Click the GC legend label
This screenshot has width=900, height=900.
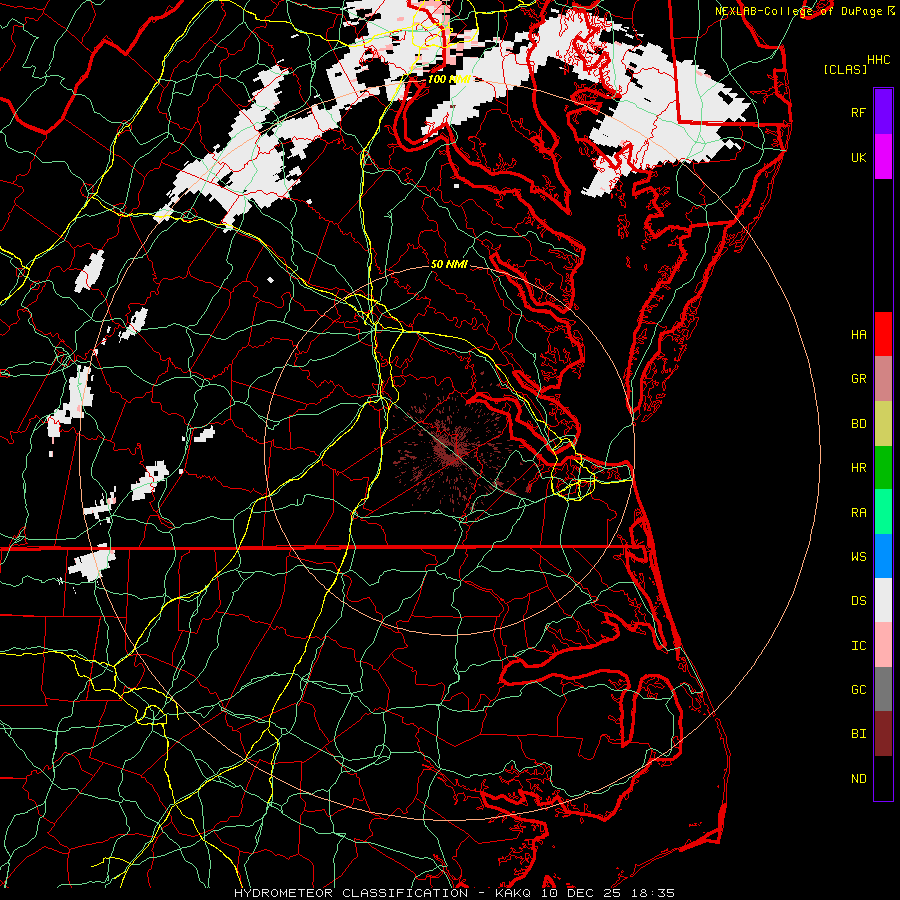(x=859, y=690)
